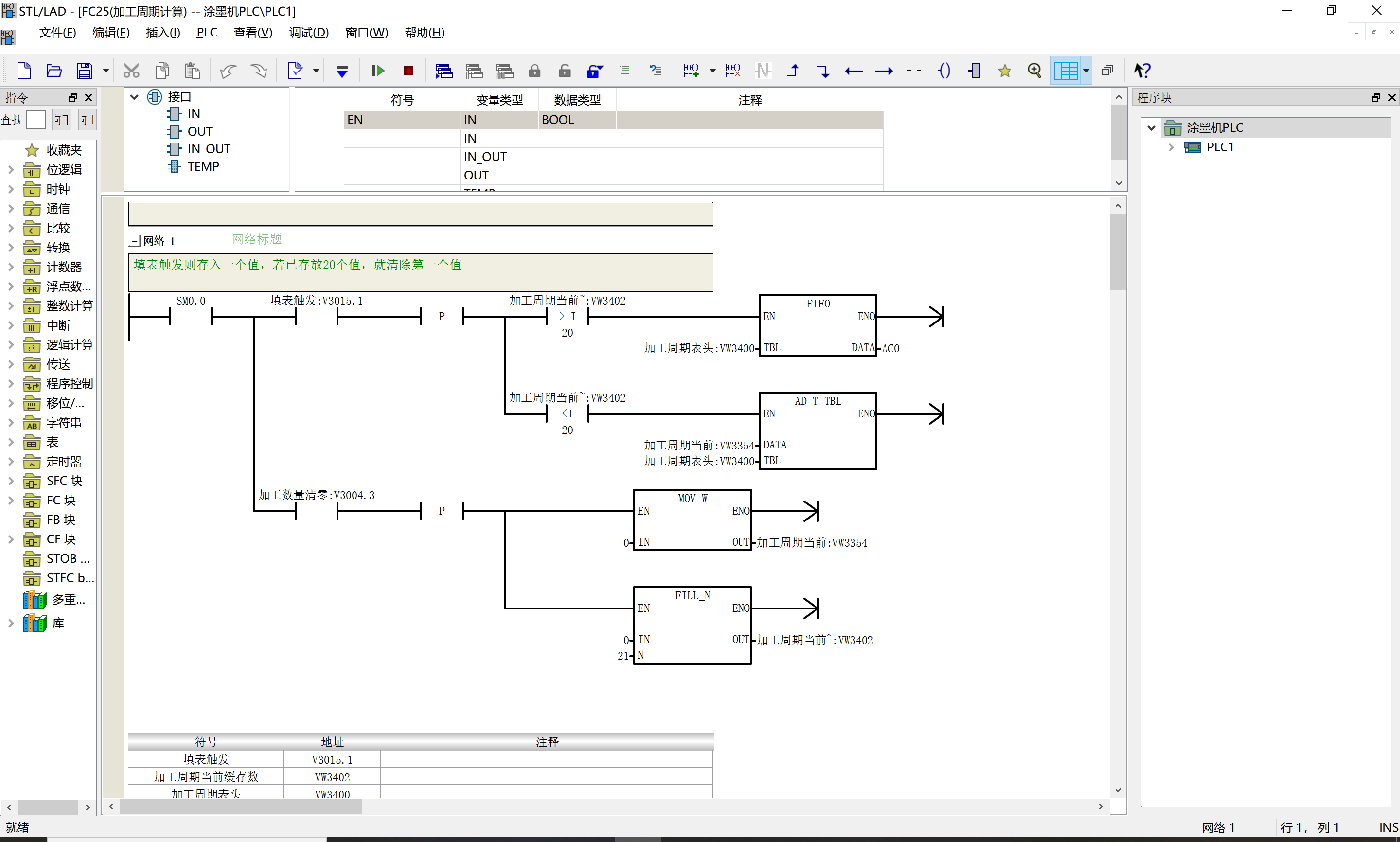Expand the 时钟 instruction folder
Viewport: 1400px width, 842px height.
11,189
